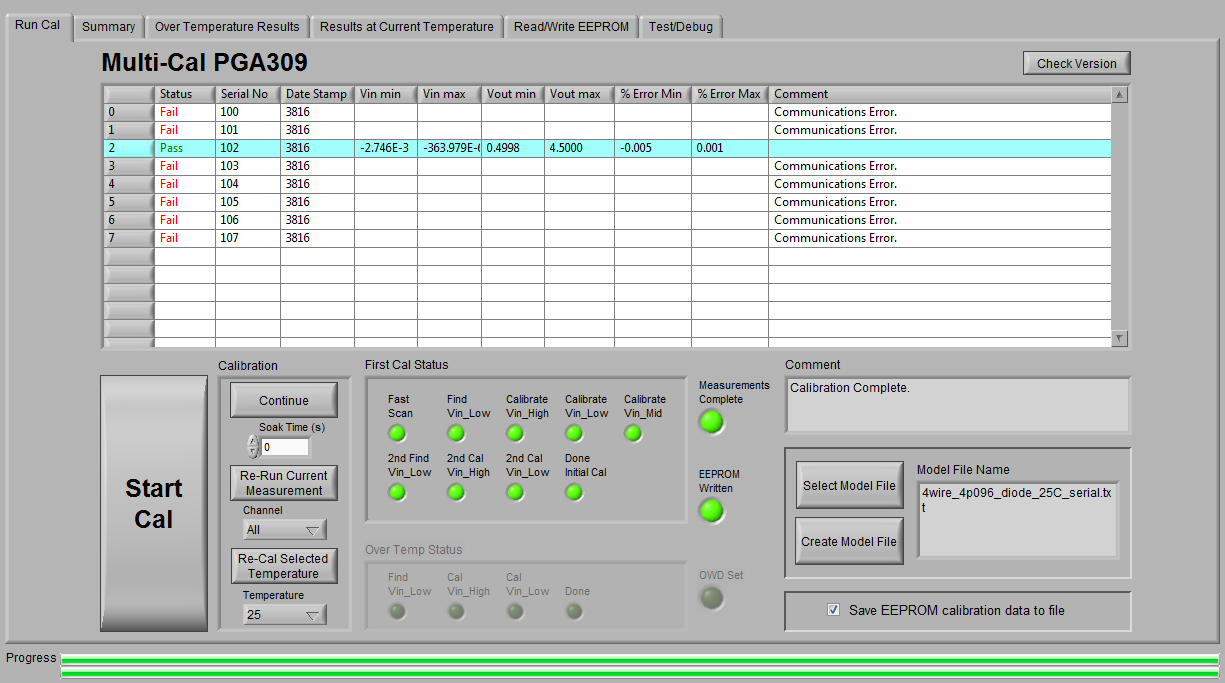Click the Select Model File button
The height and width of the screenshot is (683, 1225).
pyautogui.click(x=849, y=486)
